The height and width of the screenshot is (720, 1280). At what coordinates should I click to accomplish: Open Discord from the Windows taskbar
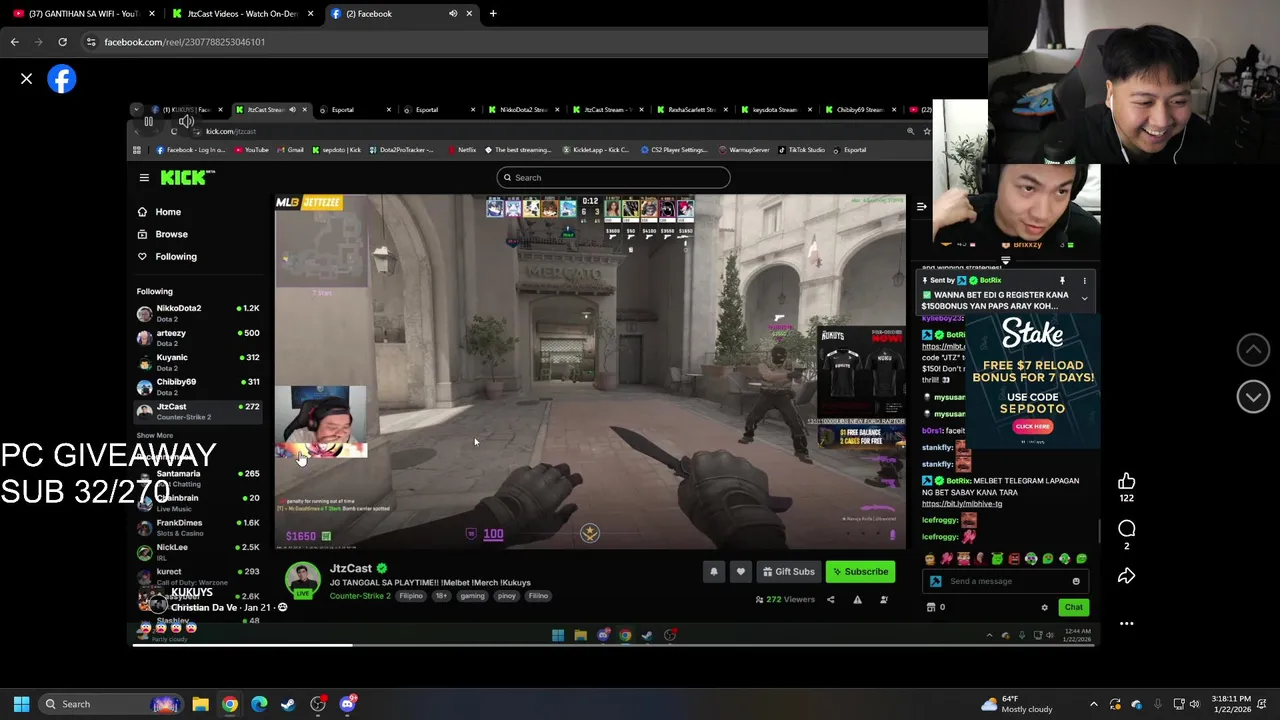point(347,704)
